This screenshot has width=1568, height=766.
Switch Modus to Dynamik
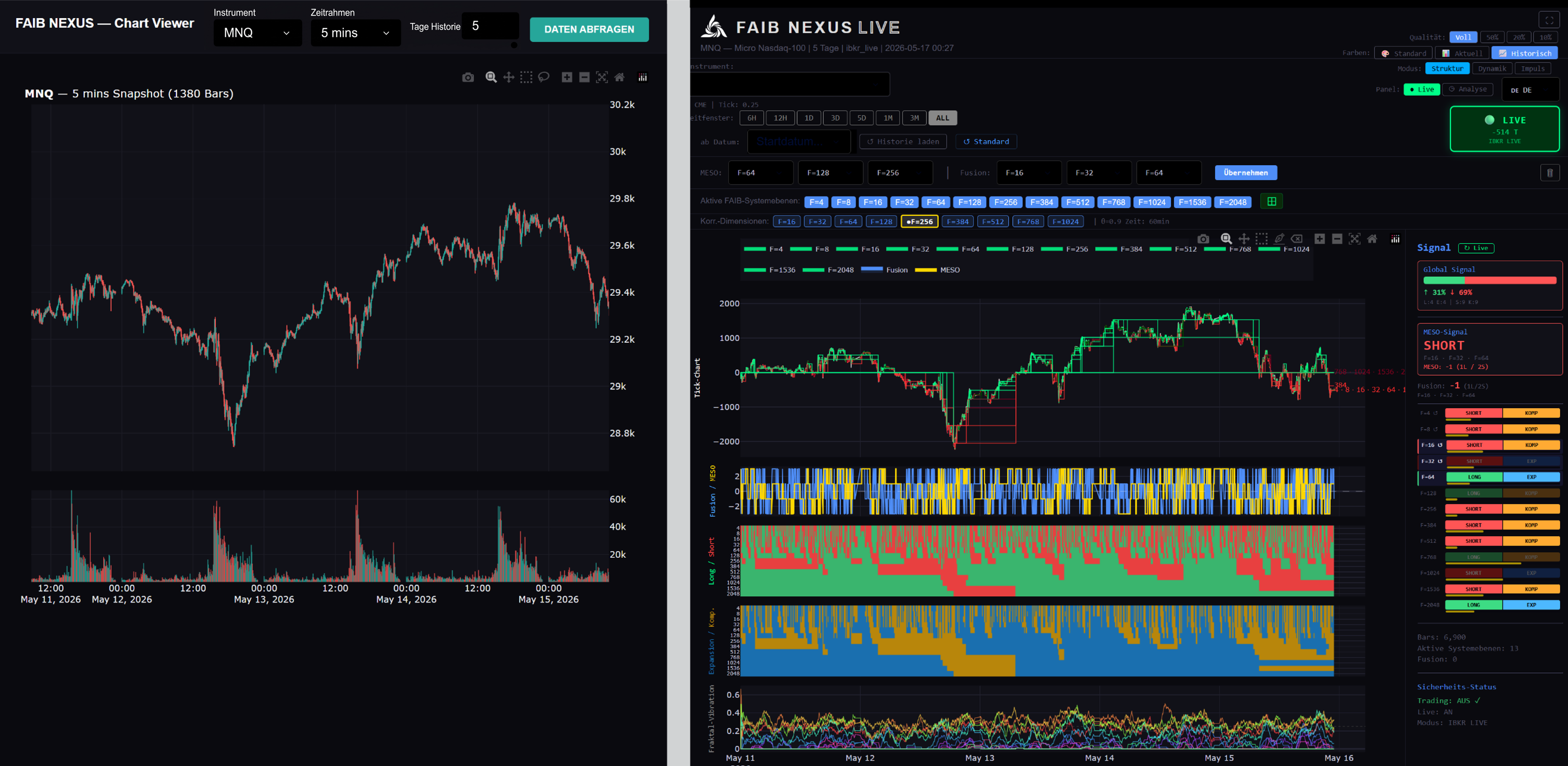[x=1492, y=69]
